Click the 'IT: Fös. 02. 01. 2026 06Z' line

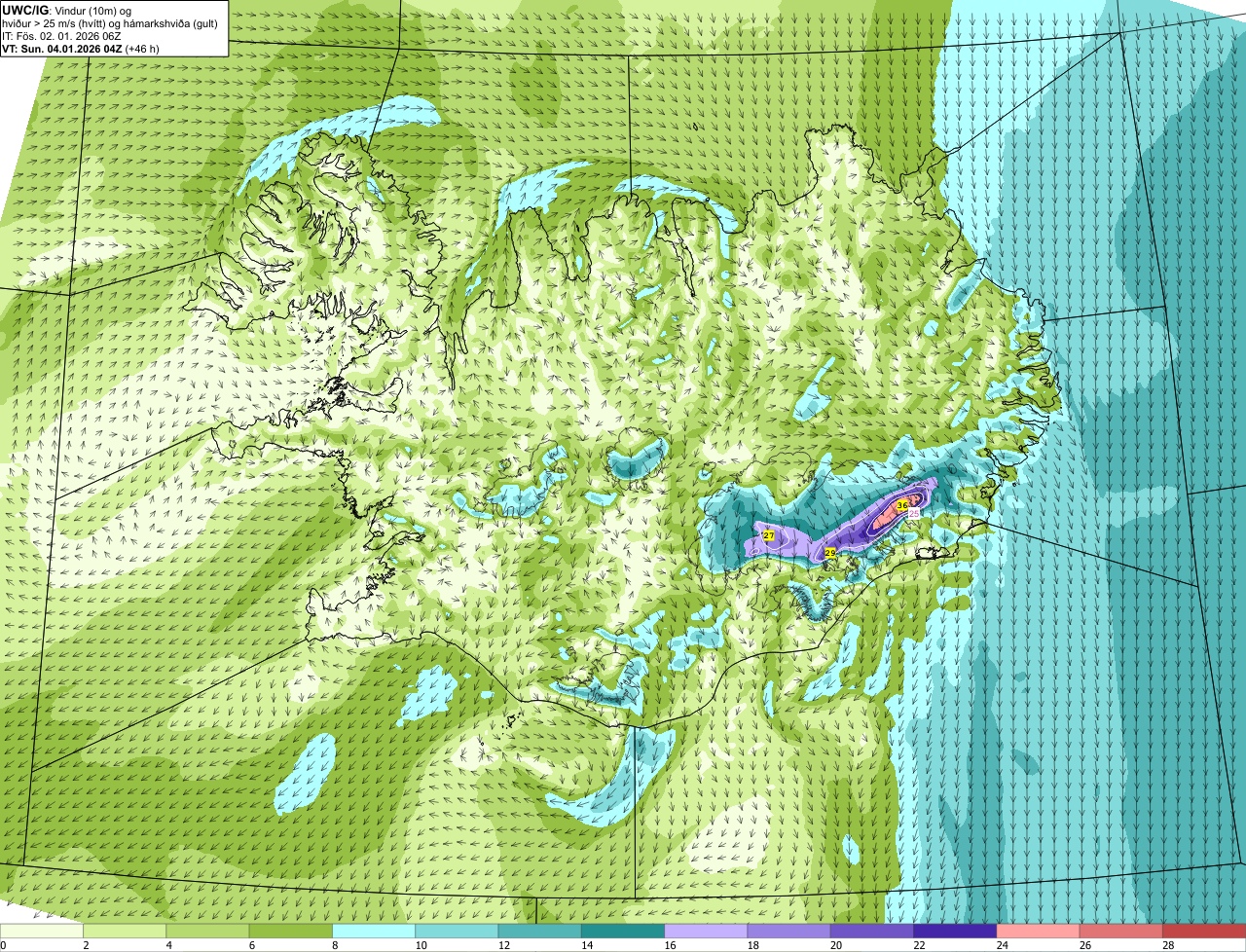61,35
